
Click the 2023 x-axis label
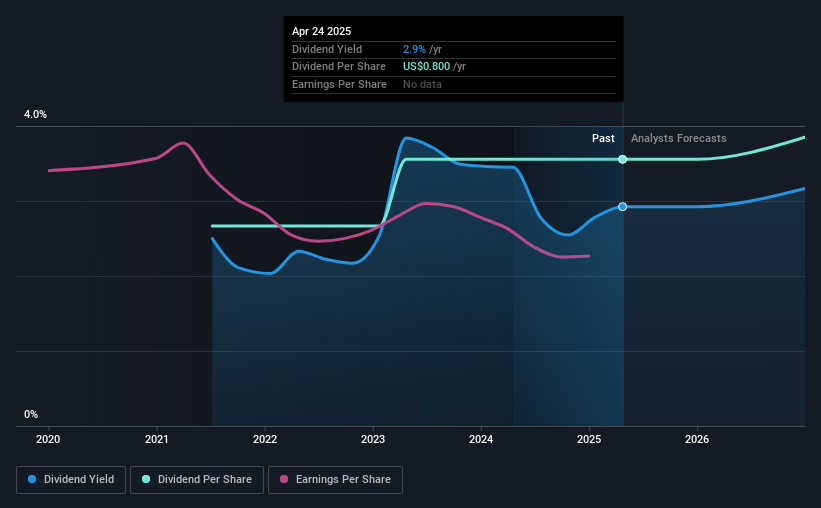(373, 439)
